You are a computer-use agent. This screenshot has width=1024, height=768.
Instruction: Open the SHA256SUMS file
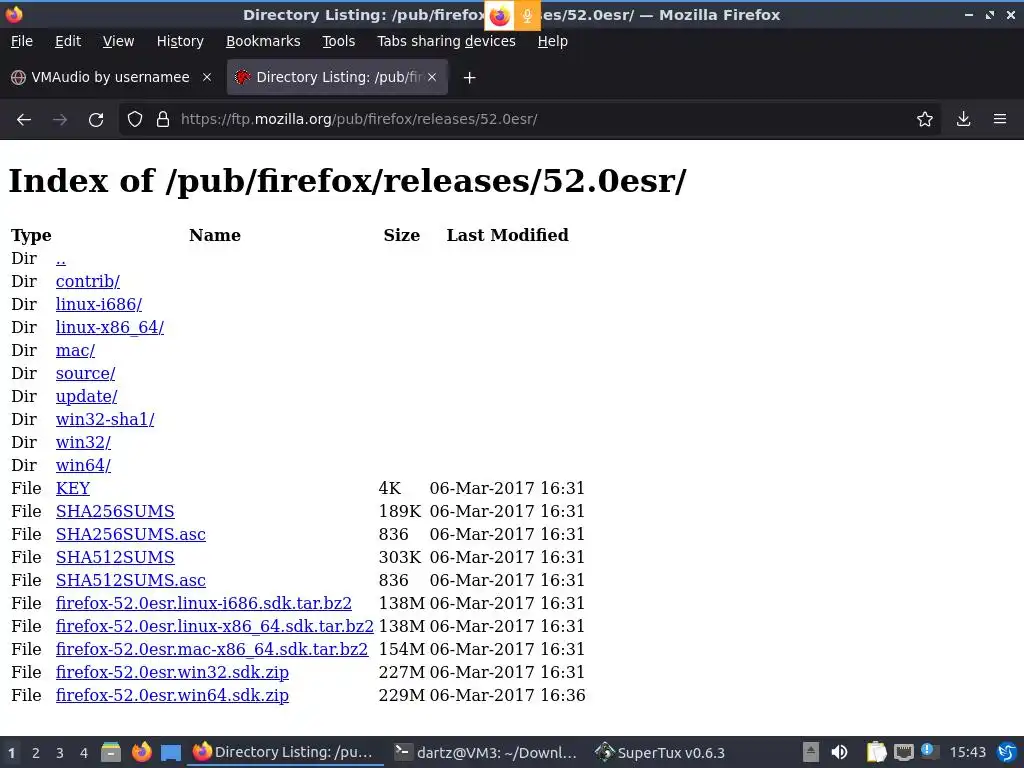(115, 511)
